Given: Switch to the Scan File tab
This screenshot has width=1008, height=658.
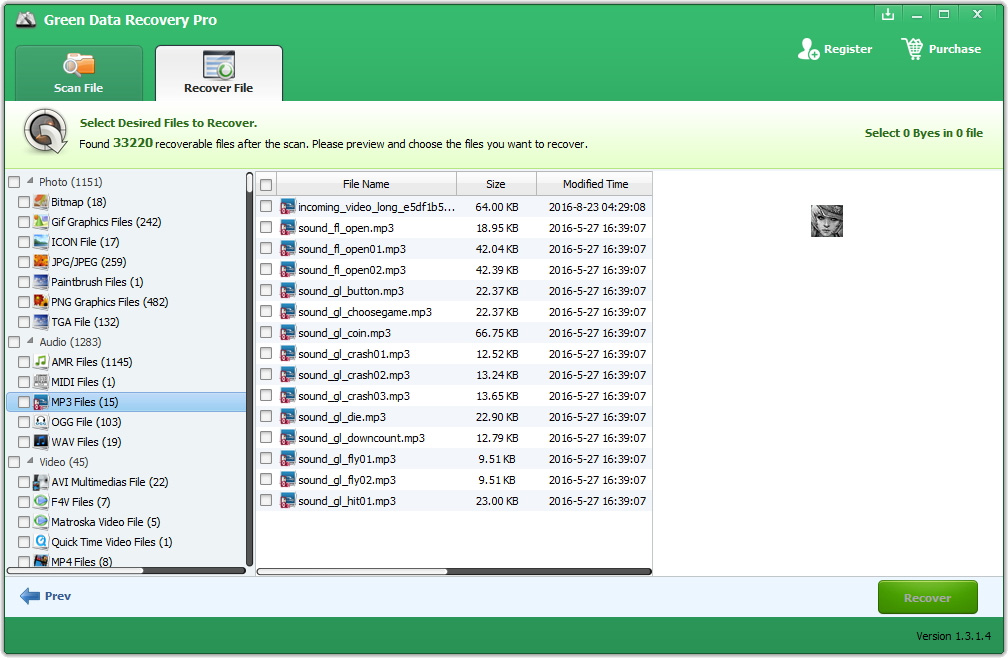Looking at the screenshot, I should click(x=78, y=73).
